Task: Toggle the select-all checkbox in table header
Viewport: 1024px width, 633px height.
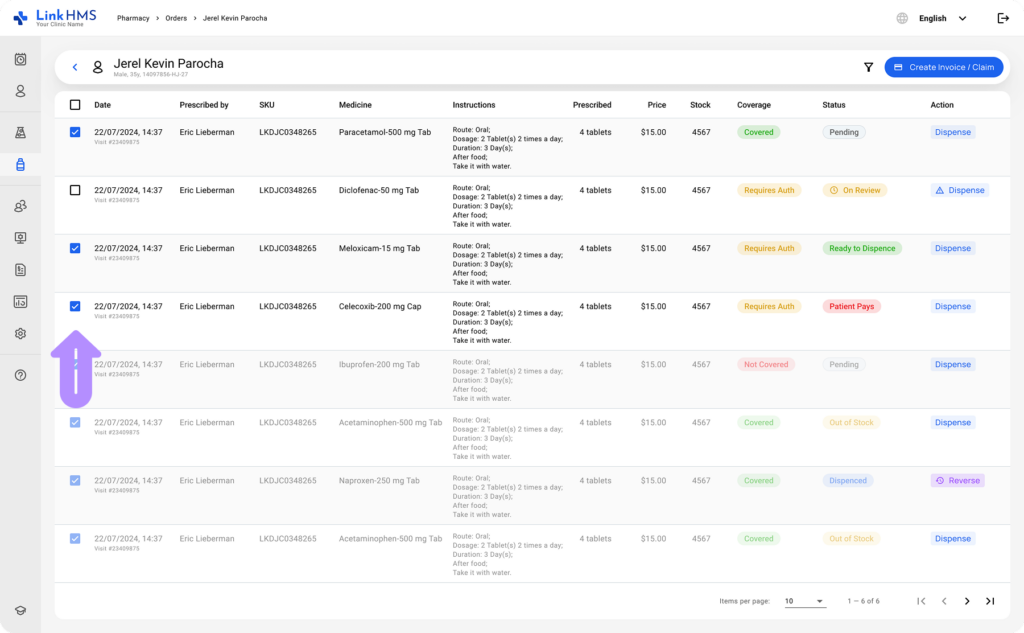Action: click(x=75, y=105)
